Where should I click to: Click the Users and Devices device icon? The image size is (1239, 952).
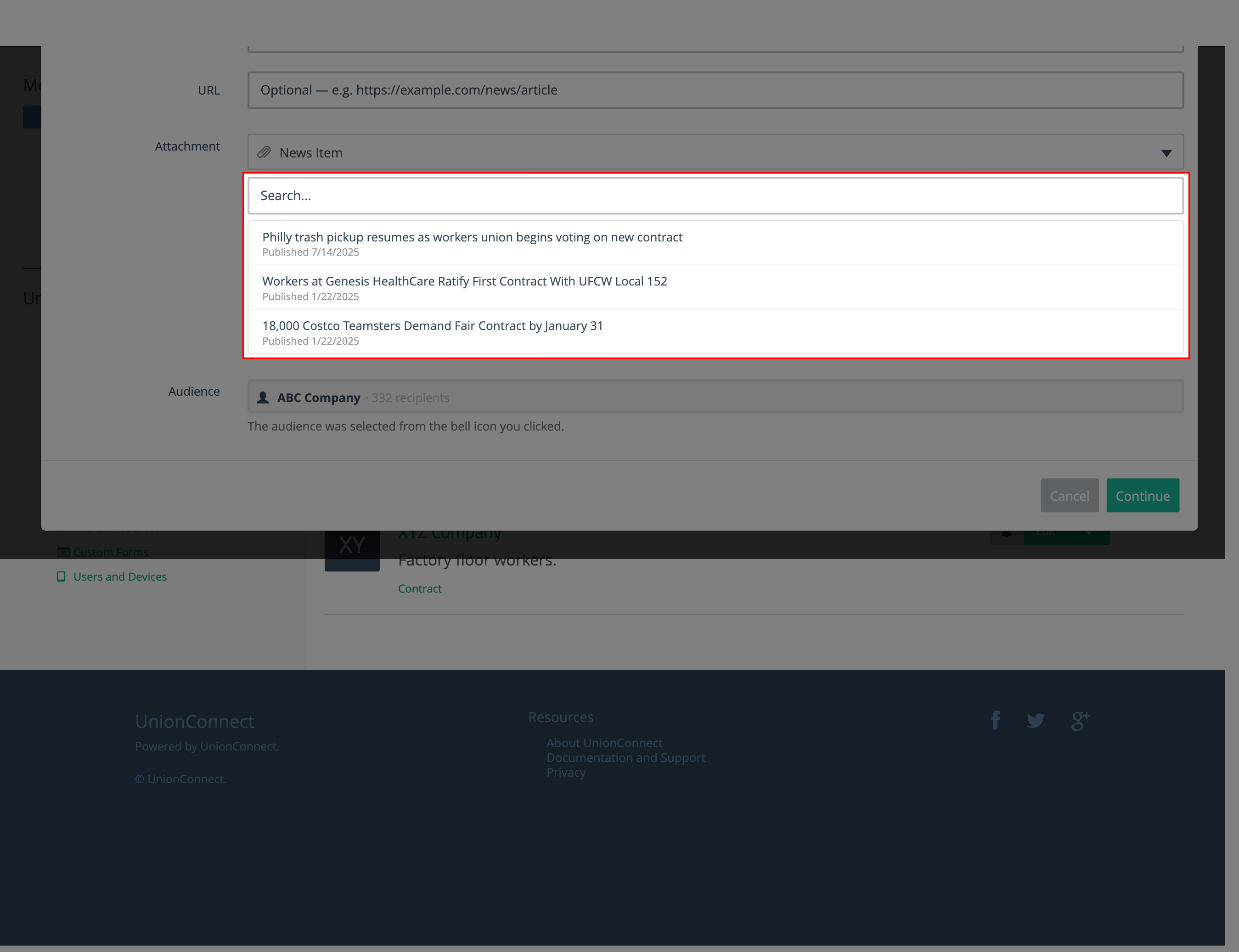click(x=62, y=577)
